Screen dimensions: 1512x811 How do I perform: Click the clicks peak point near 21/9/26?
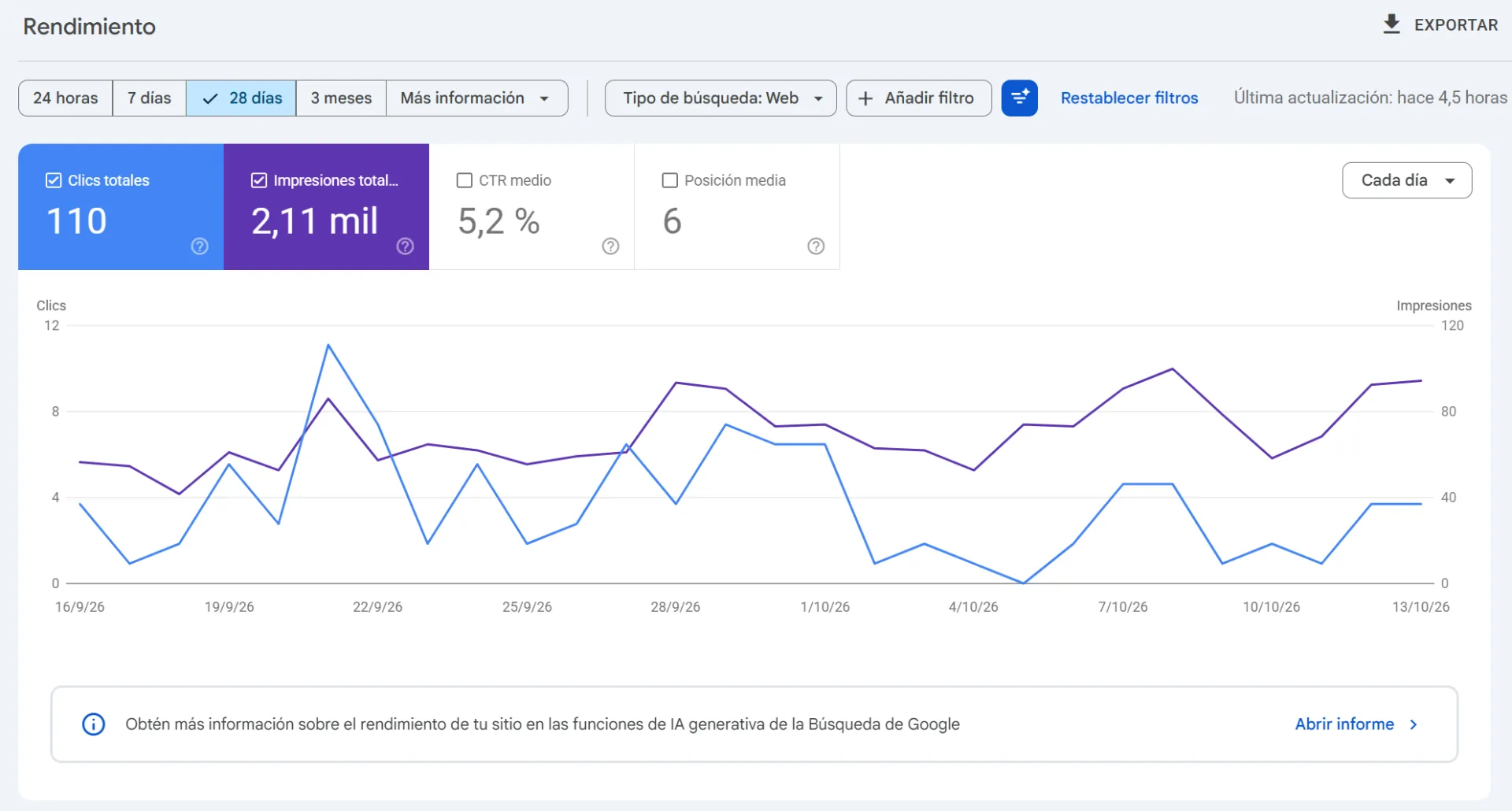[328, 345]
